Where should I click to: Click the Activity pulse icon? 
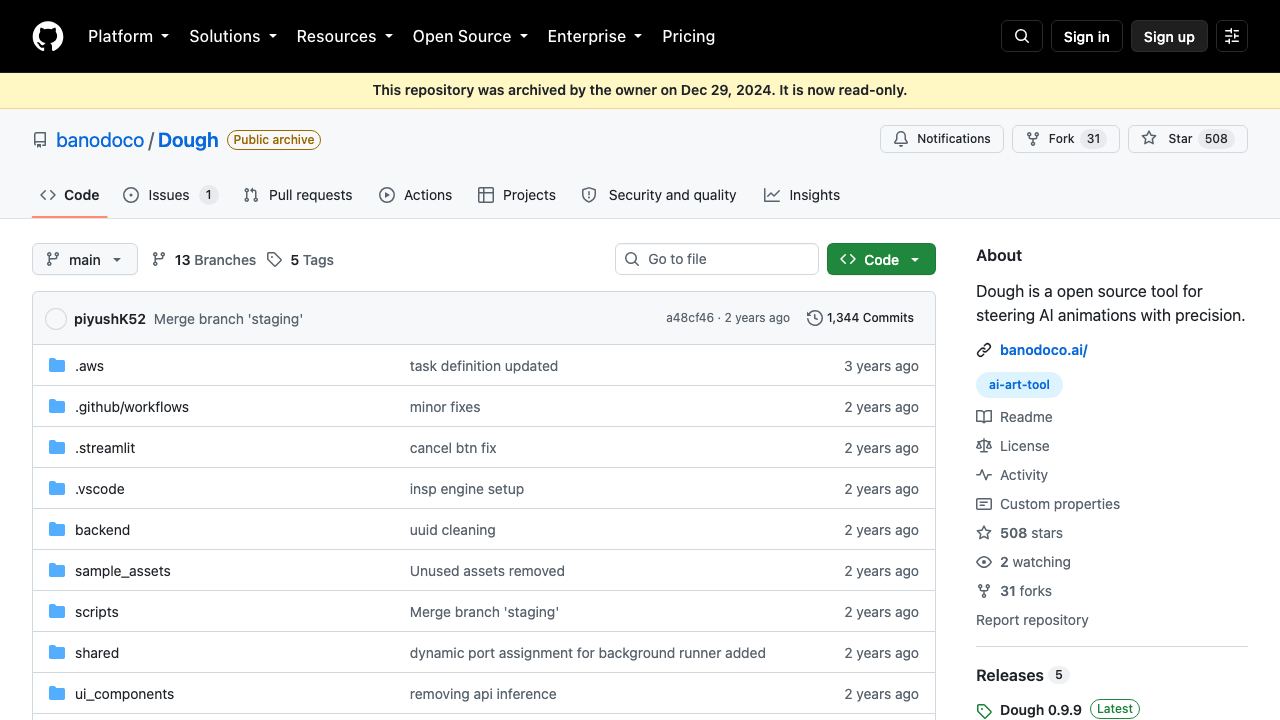[984, 475]
